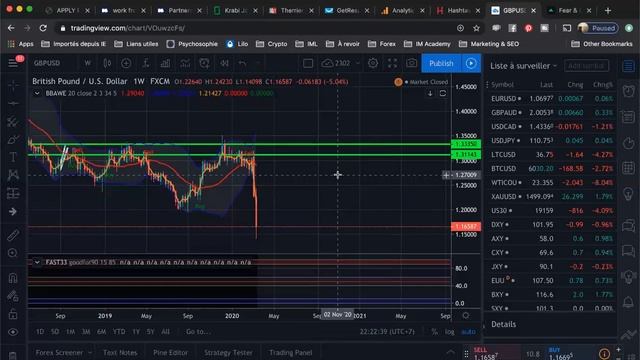Select the XAUUSD watchlist row
This screenshot has height=360, width=640.
point(552,196)
